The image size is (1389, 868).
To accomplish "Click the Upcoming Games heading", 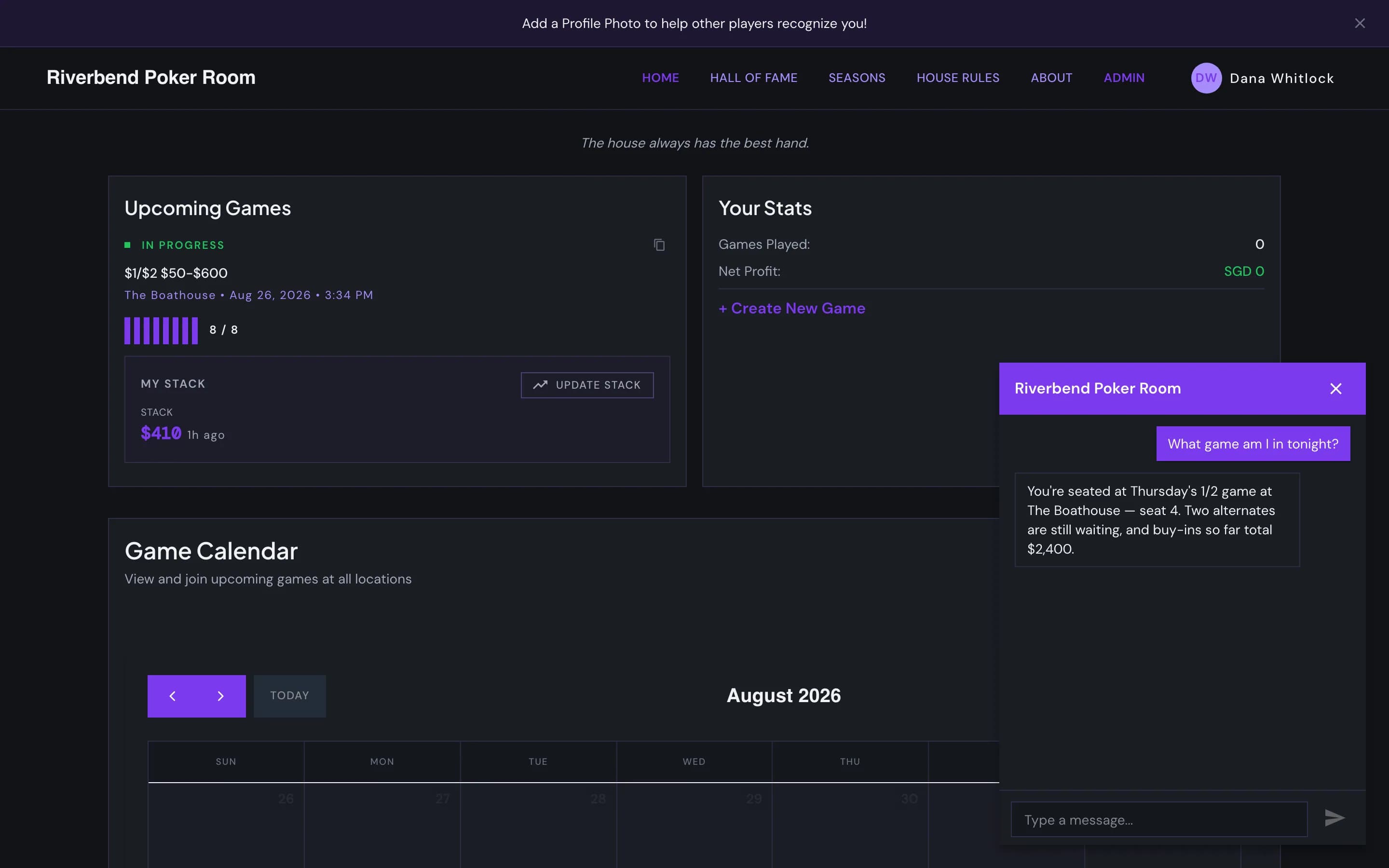I will pos(208,208).
